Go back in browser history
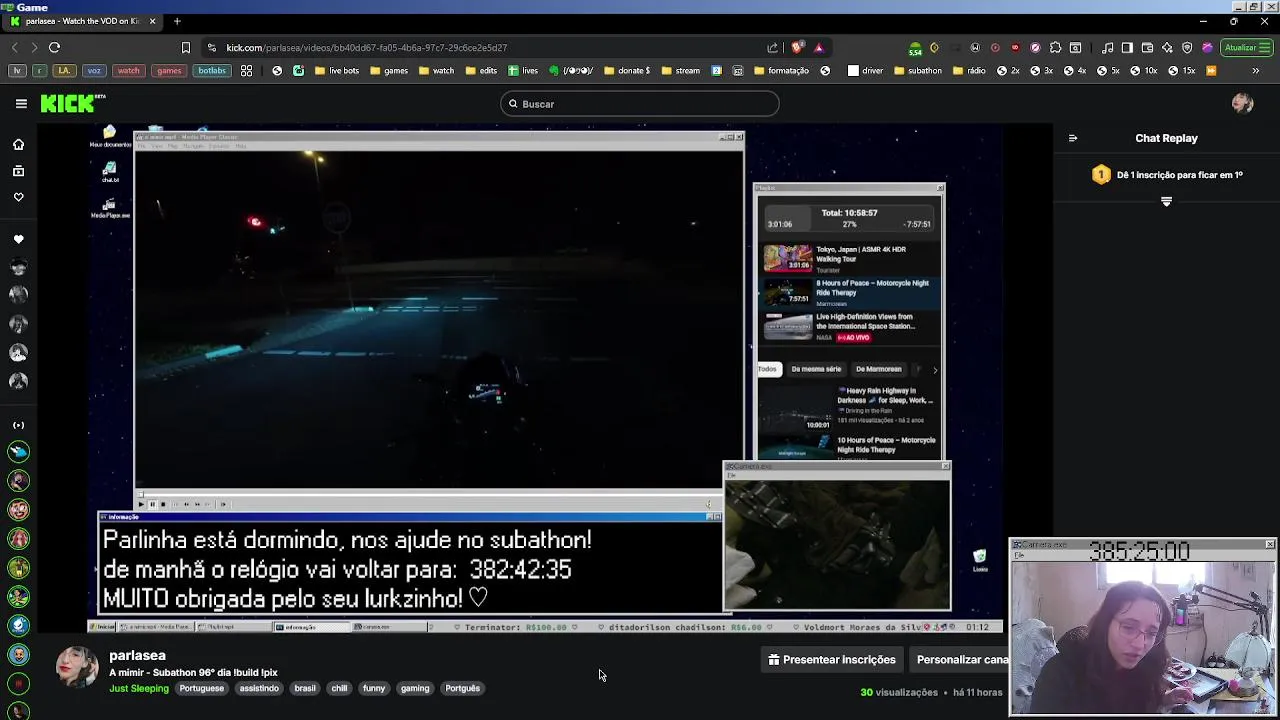The height and width of the screenshot is (720, 1280). [x=14, y=47]
